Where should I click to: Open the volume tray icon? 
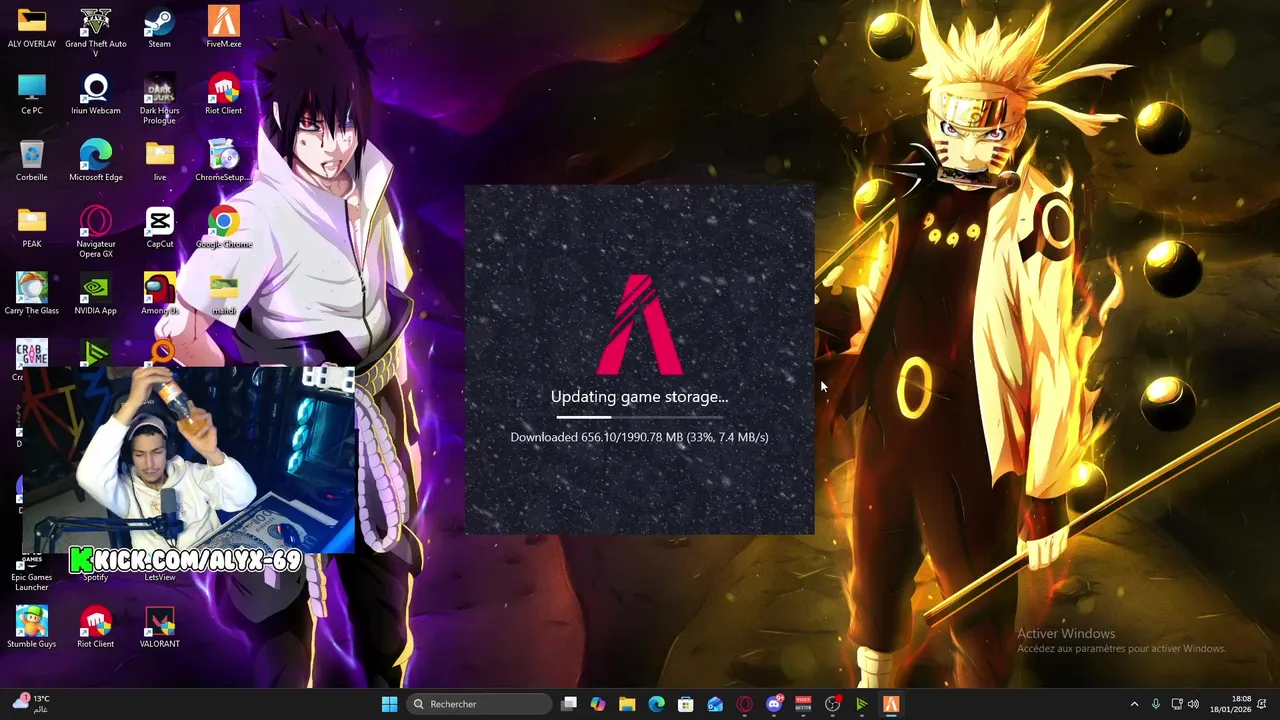pyautogui.click(x=1193, y=704)
